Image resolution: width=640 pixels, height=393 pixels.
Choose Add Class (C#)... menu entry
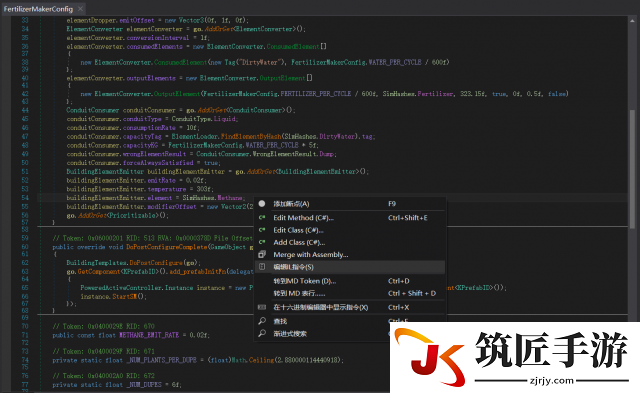(x=350, y=242)
